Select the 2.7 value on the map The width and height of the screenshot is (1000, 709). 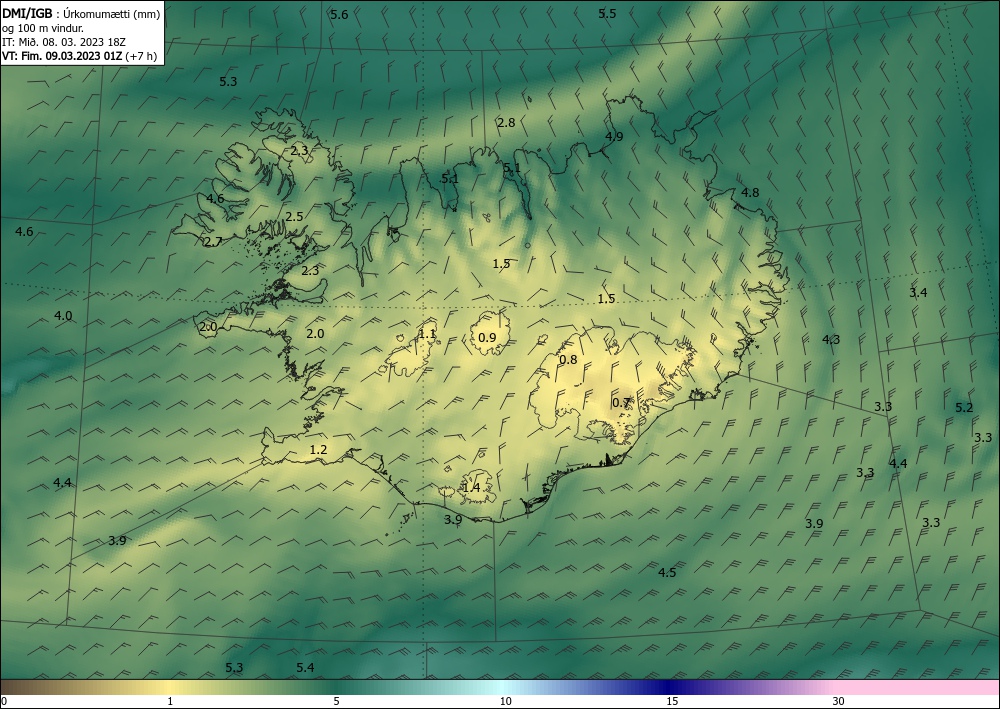(212, 242)
